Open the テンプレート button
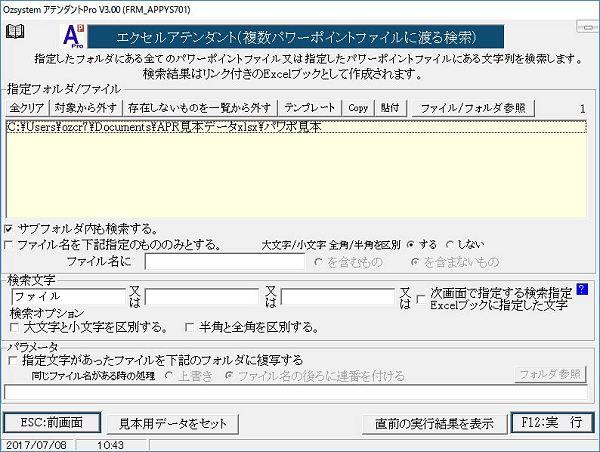 310,108
